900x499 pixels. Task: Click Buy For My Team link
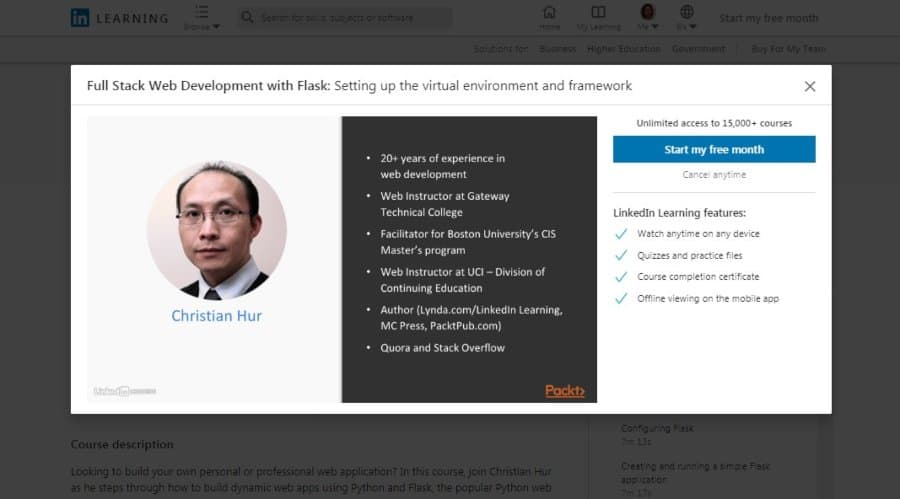pyautogui.click(x=788, y=49)
